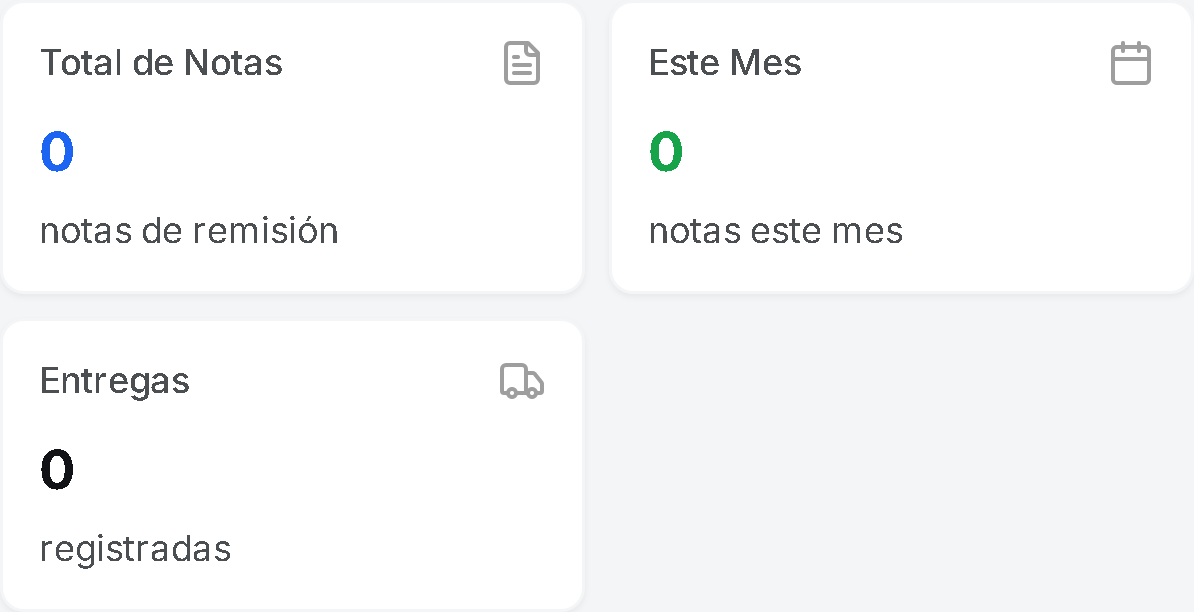Click the "registradas" caption

[x=135, y=549]
